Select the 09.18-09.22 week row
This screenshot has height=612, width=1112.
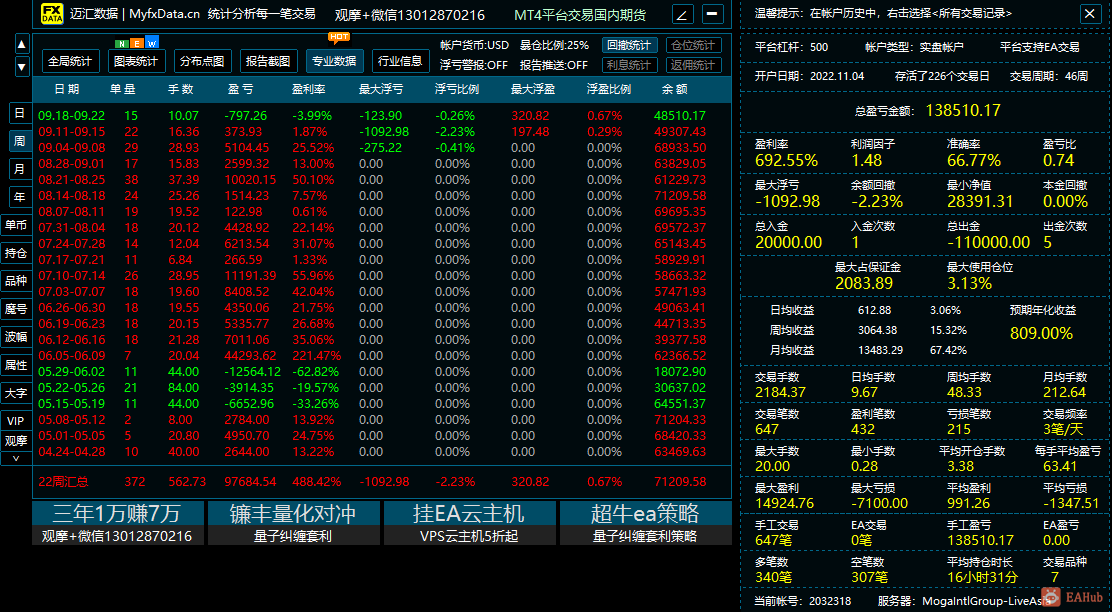pos(382,116)
